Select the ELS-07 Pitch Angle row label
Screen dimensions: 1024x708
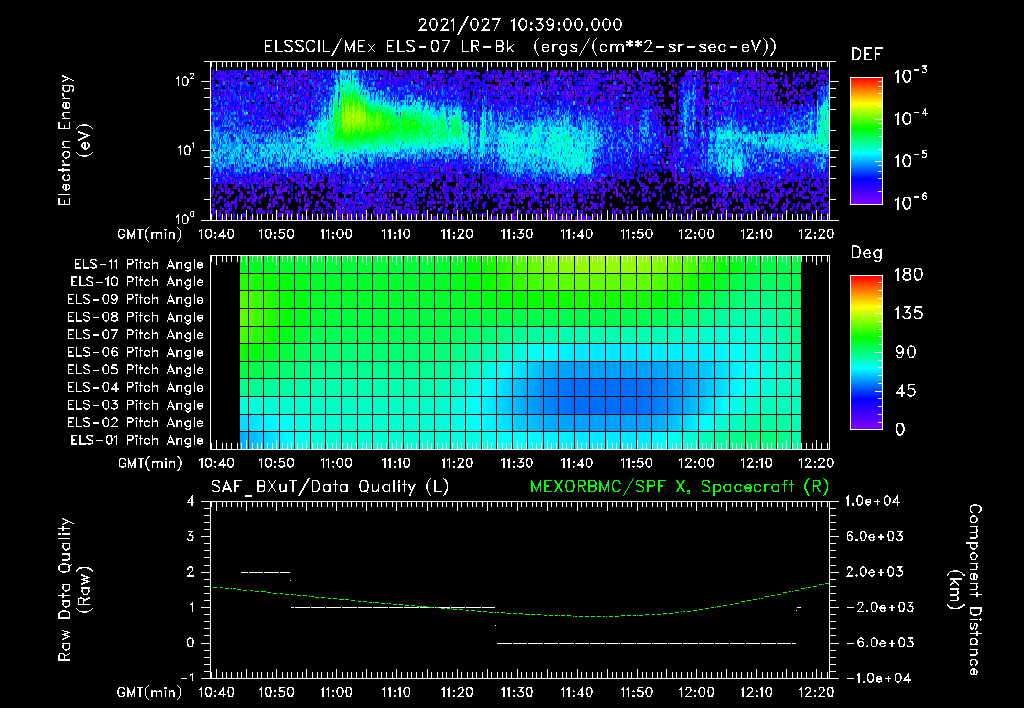[x=136, y=334]
